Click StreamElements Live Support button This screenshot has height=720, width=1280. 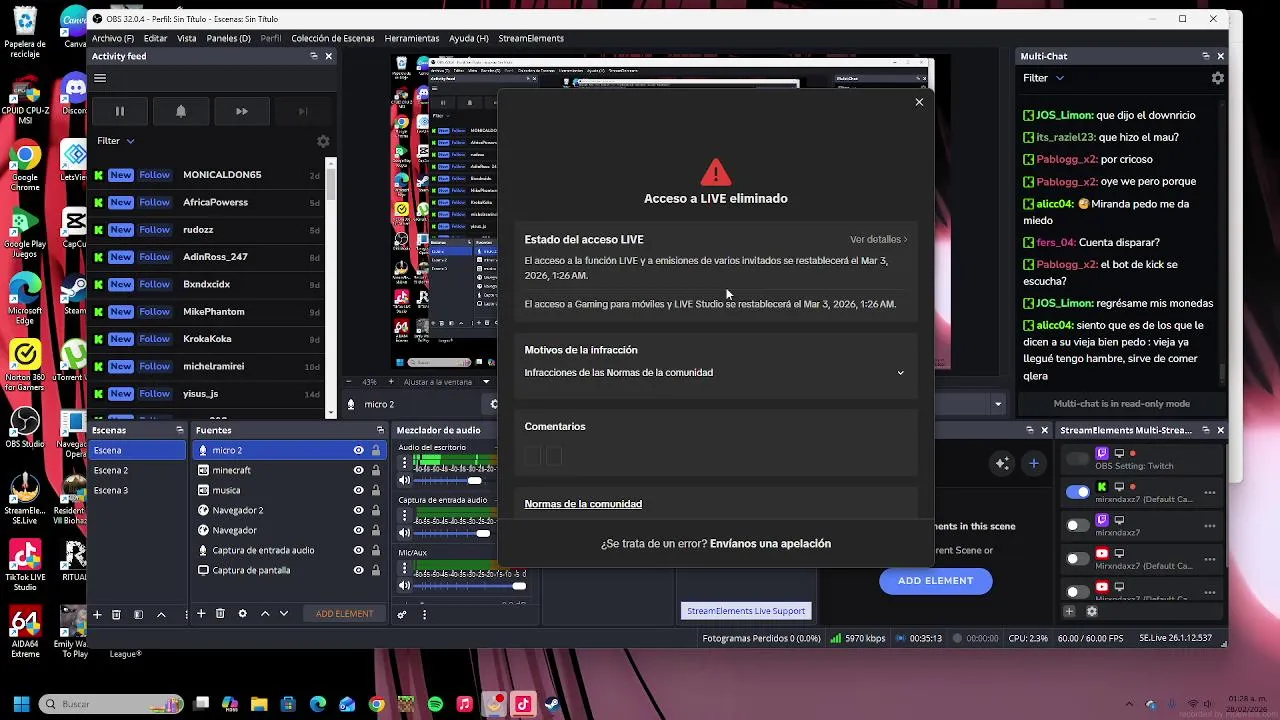[x=746, y=611]
